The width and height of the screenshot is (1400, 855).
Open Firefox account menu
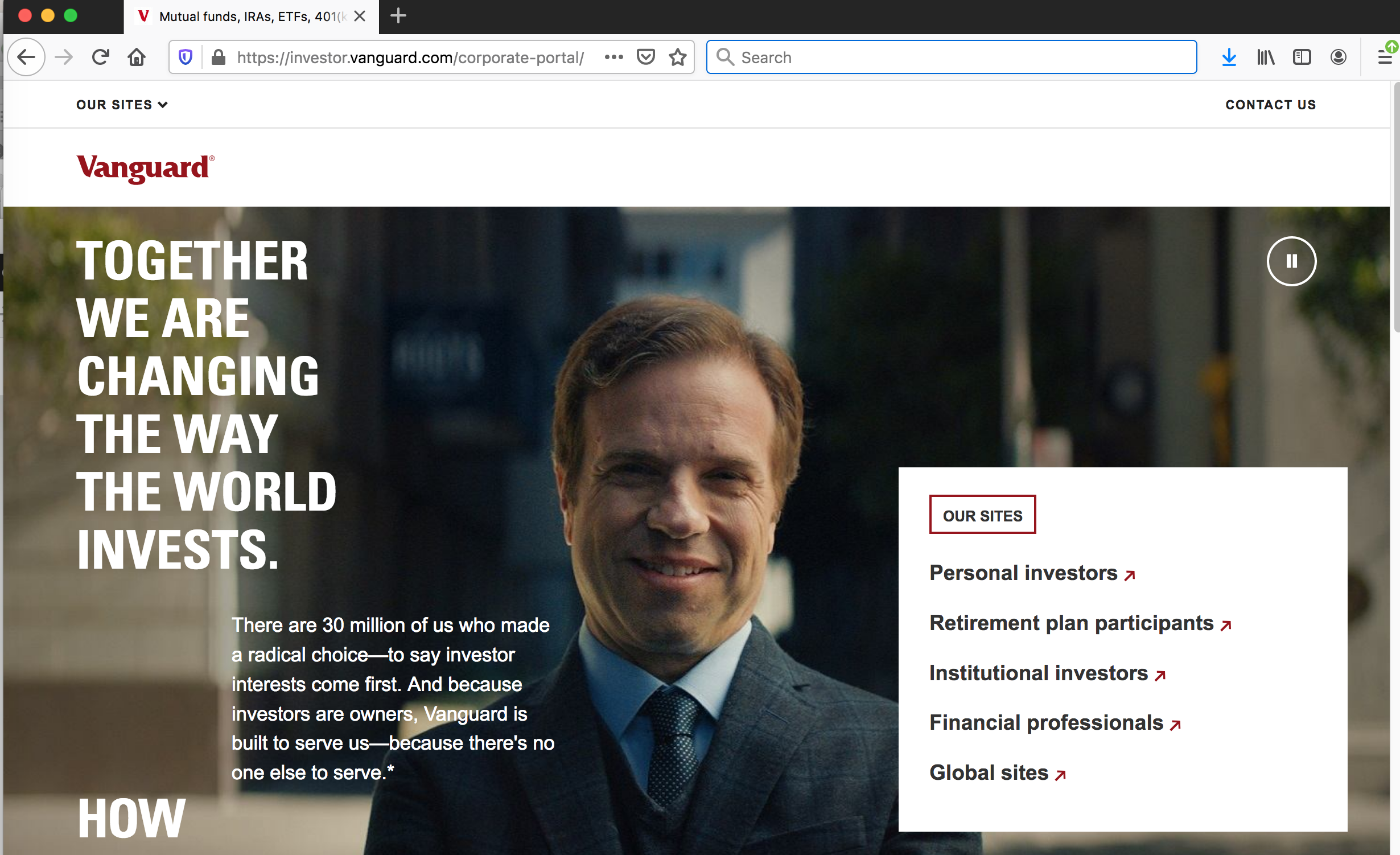[x=1339, y=57]
